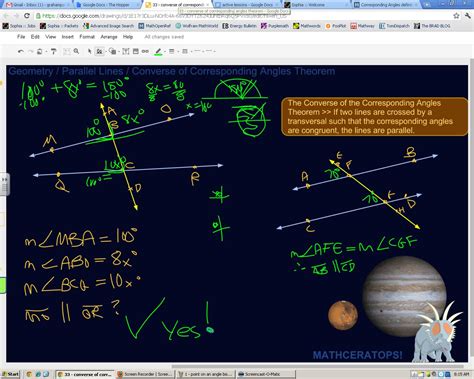Click the browser Reload icon
This screenshot has height=379, width=474.
27,16
